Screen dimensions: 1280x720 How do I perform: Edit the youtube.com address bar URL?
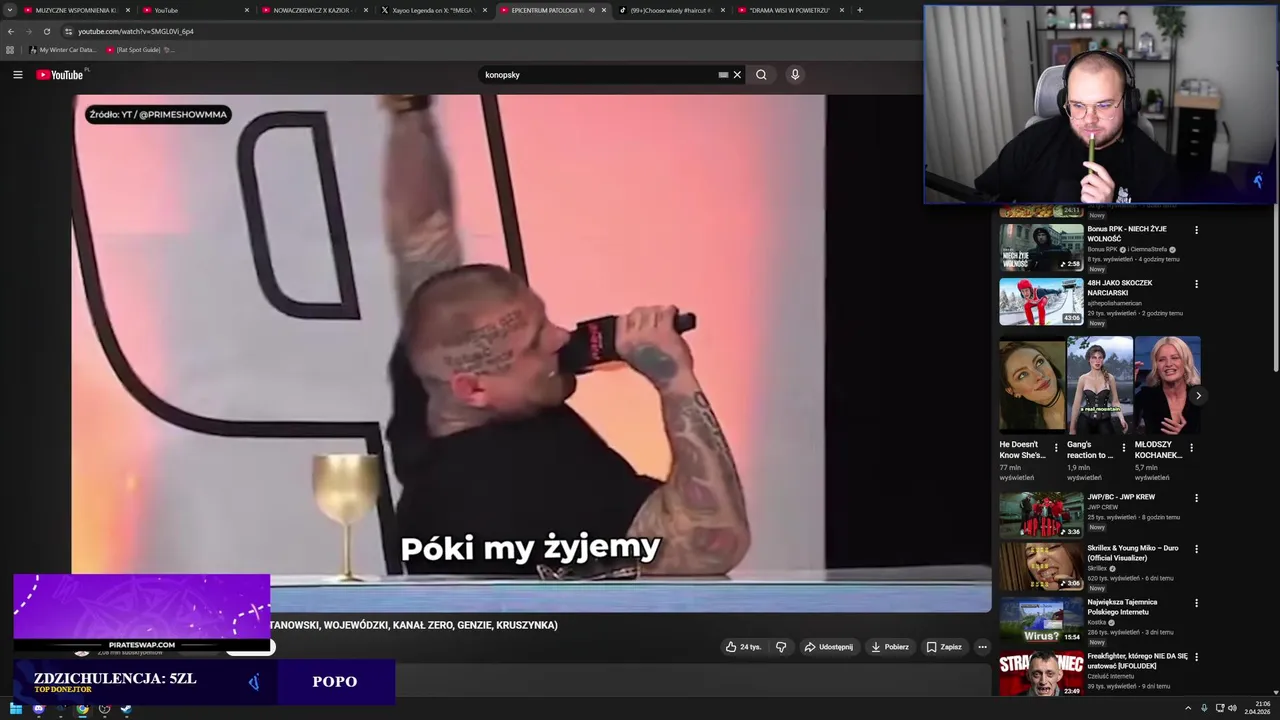136,31
